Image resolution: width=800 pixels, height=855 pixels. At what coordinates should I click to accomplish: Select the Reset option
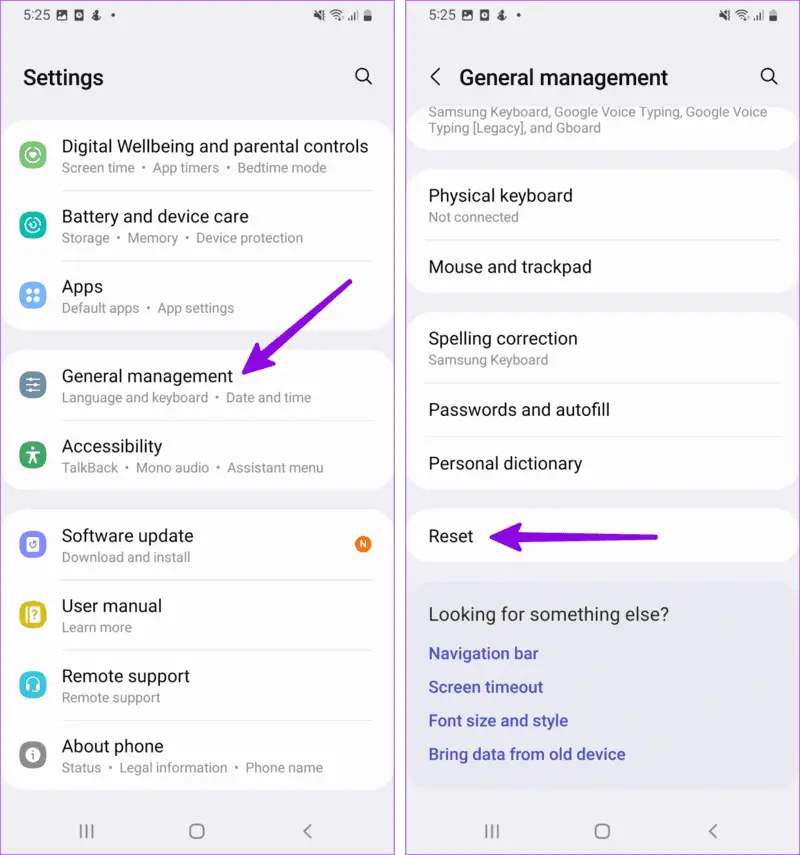602,536
